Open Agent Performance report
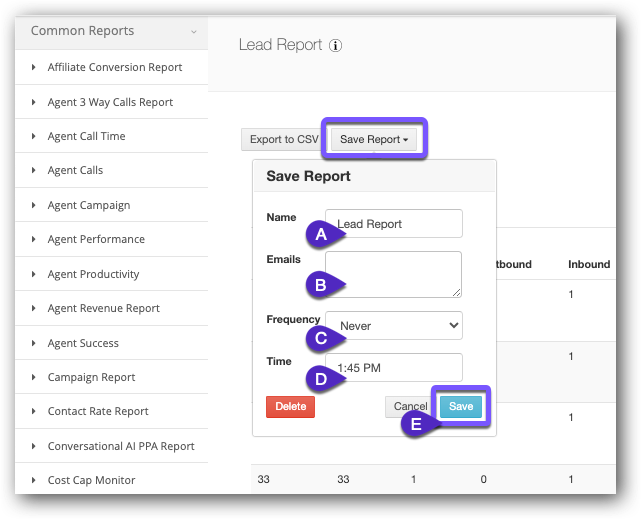Viewport: 641px width, 519px height. 96,239
